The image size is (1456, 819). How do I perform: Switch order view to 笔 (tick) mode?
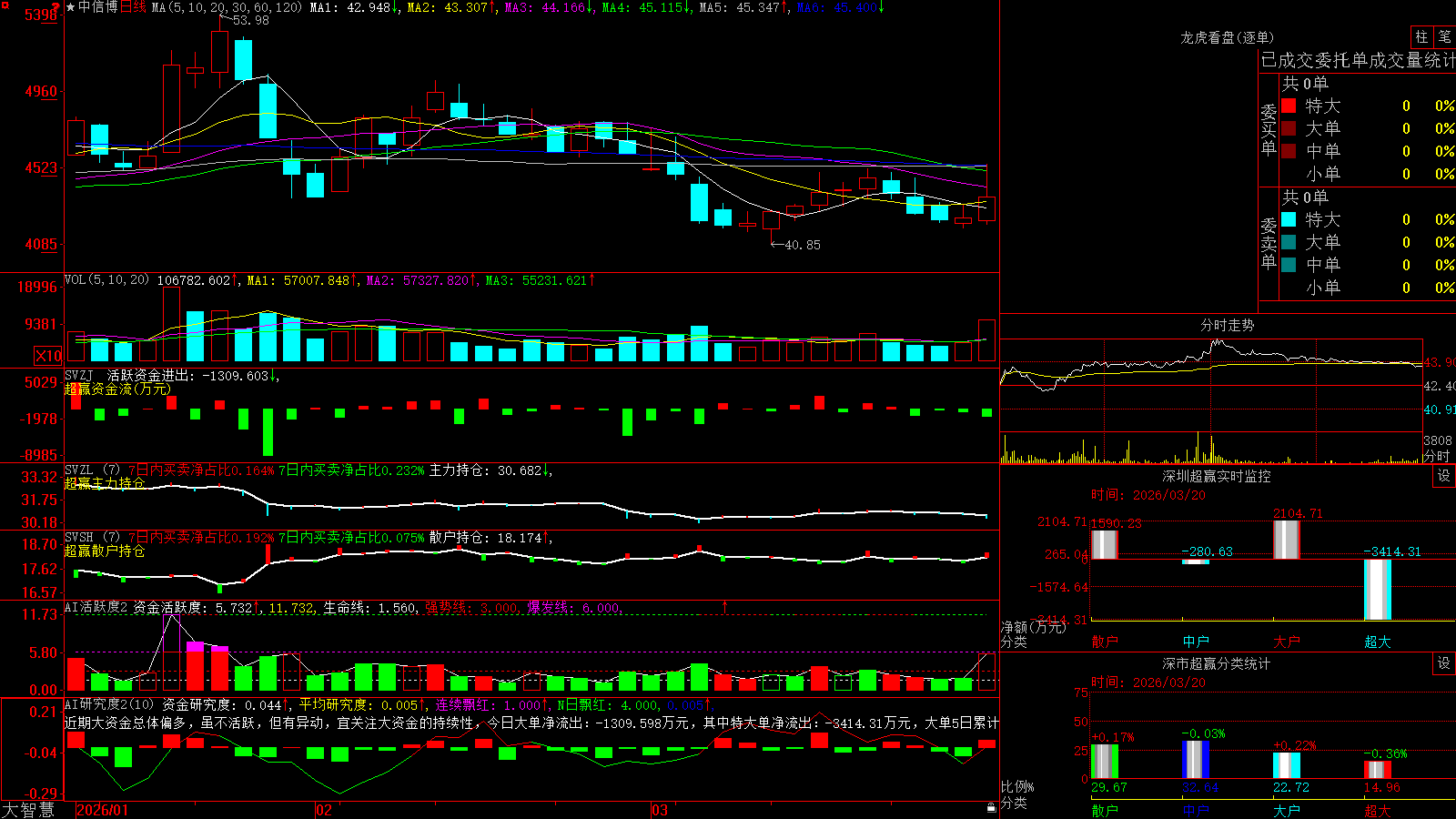pyautogui.click(x=1444, y=36)
